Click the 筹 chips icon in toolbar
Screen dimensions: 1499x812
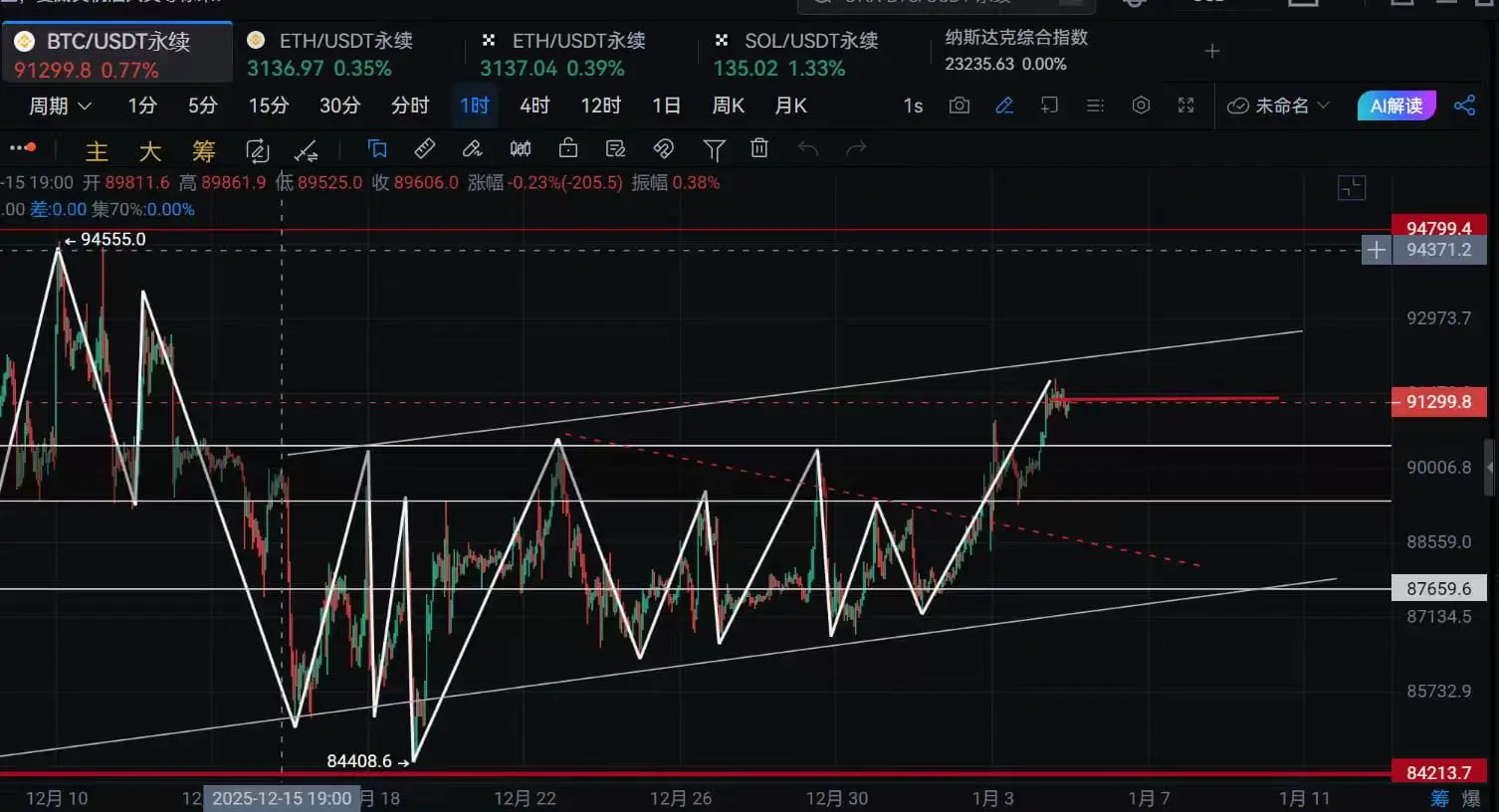click(204, 150)
